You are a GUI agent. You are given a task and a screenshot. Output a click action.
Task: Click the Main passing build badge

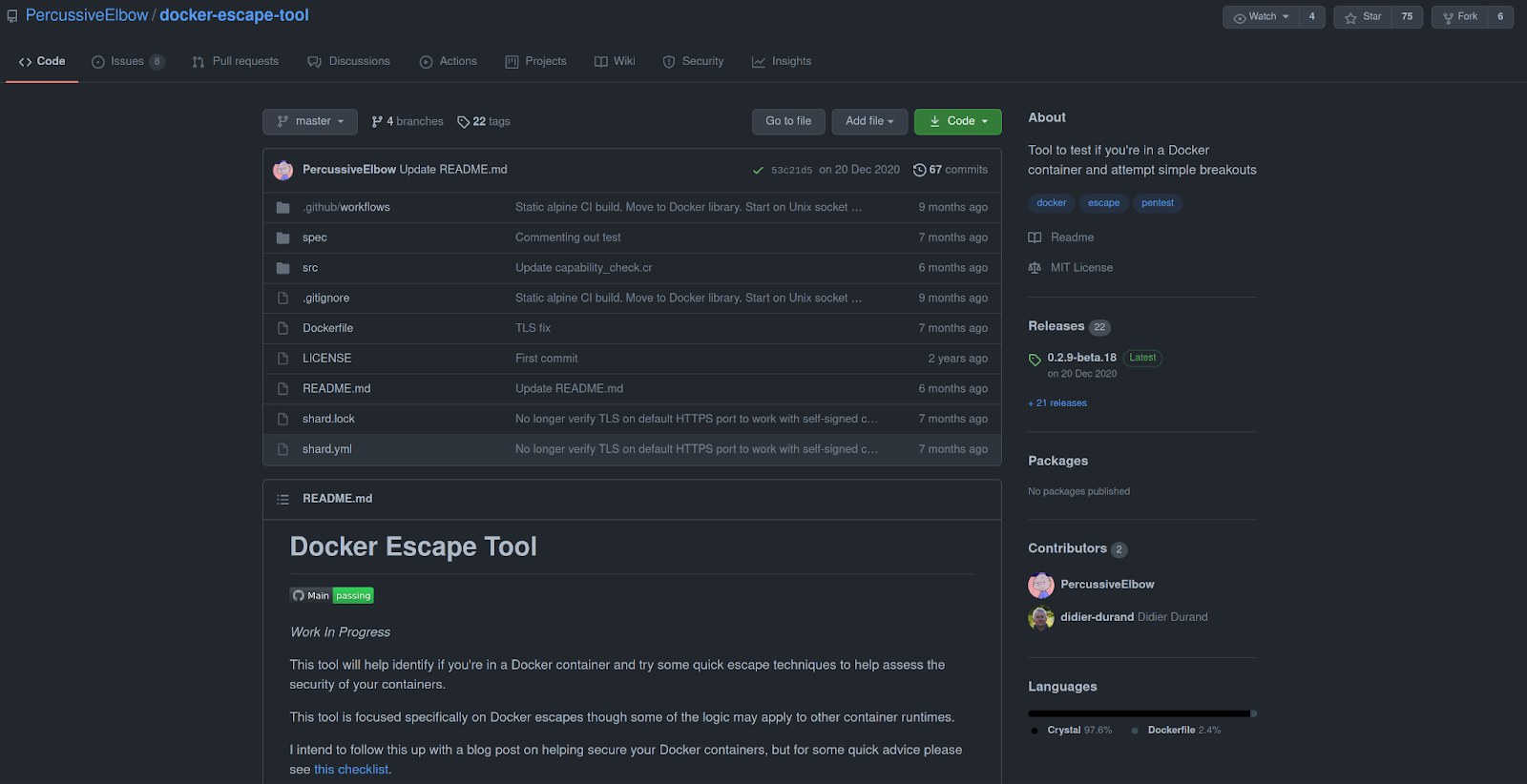pos(331,595)
